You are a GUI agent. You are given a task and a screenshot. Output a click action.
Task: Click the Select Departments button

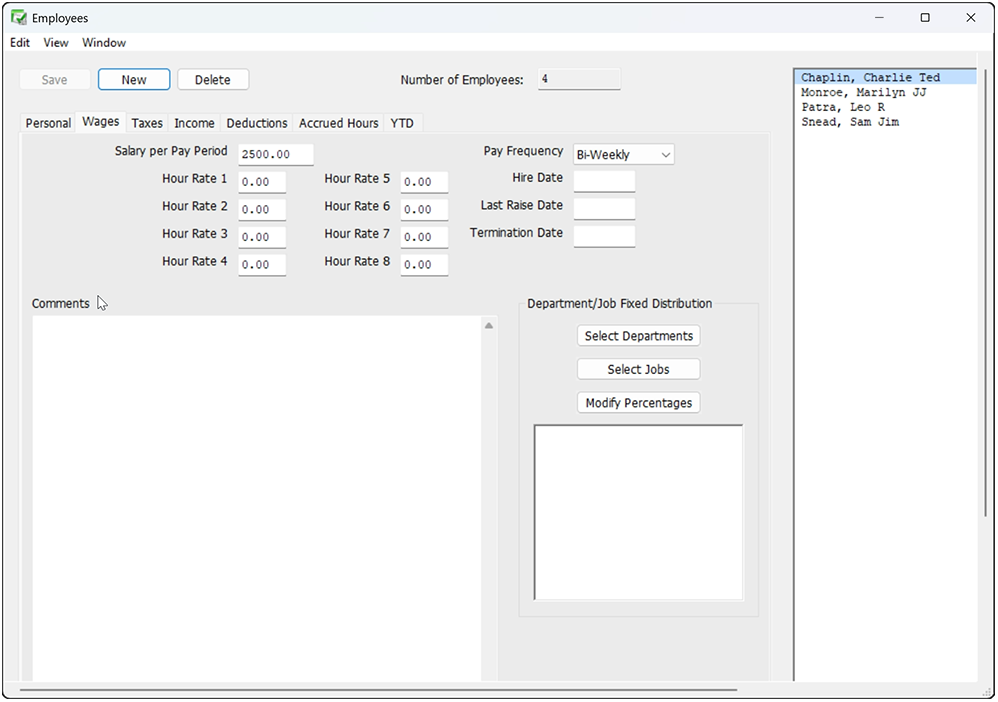(638, 336)
